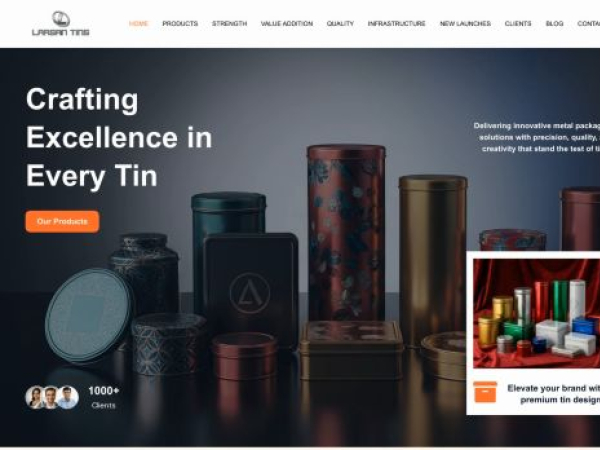This screenshot has width=600, height=450.
Task: Open the Contact nav link
Action: tap(589, 24)
